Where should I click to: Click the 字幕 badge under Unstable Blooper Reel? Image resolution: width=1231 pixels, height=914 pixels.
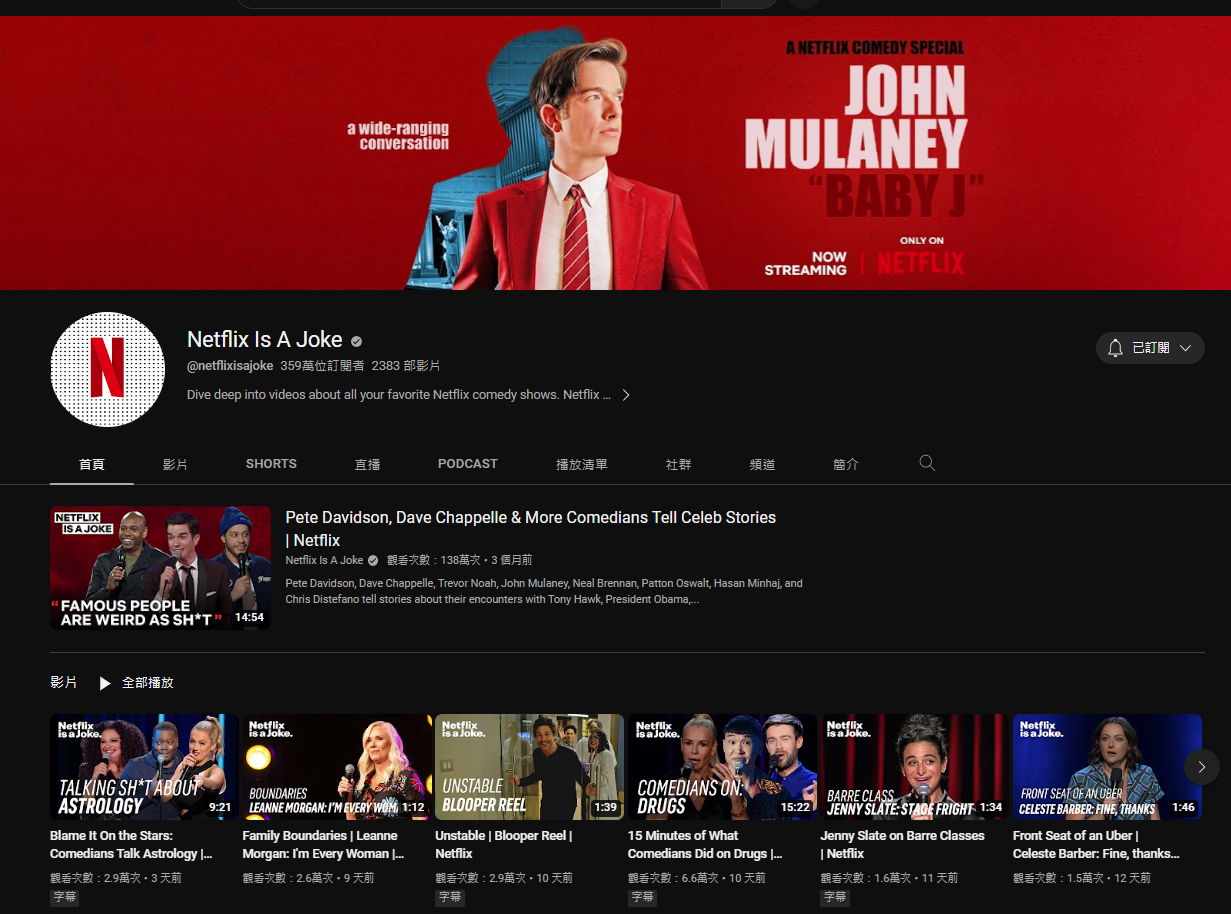449,898
